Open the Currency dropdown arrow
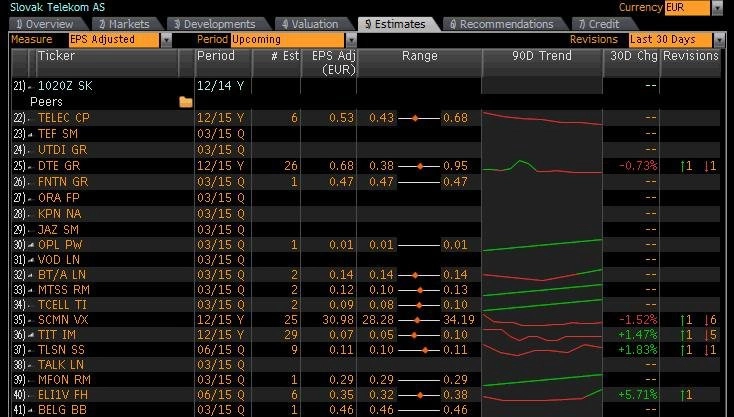 click(x=717, y=7)
